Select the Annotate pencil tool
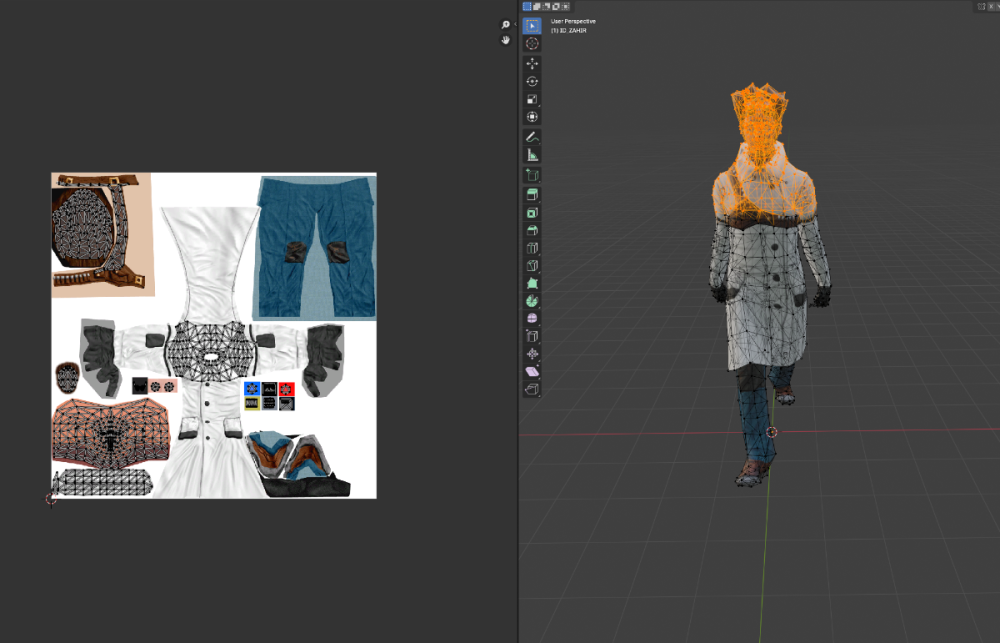 pos(532,137)
